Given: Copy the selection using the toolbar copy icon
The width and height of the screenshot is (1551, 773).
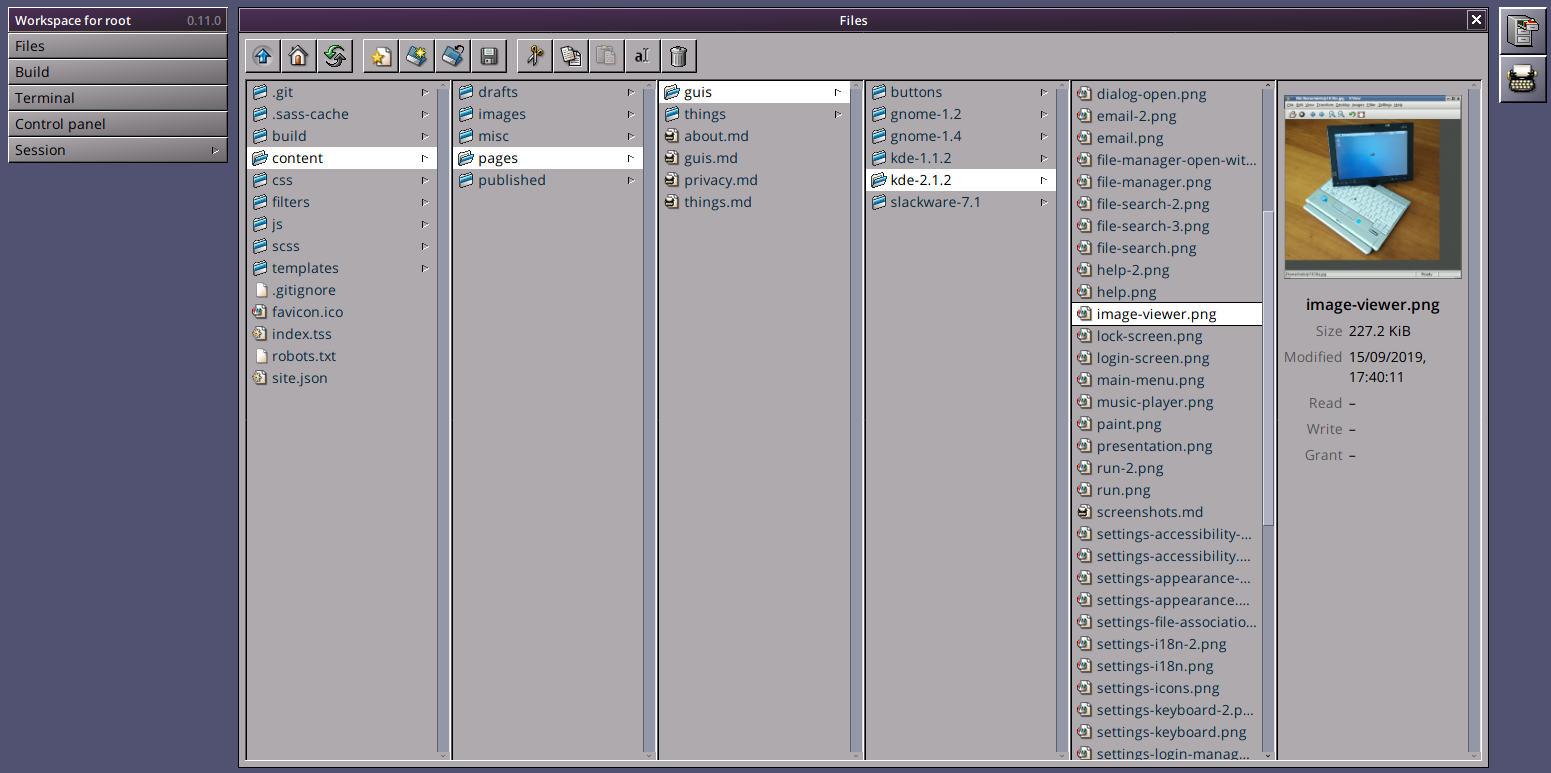Looking at the screenshot, I should click(x=571, y=56).
